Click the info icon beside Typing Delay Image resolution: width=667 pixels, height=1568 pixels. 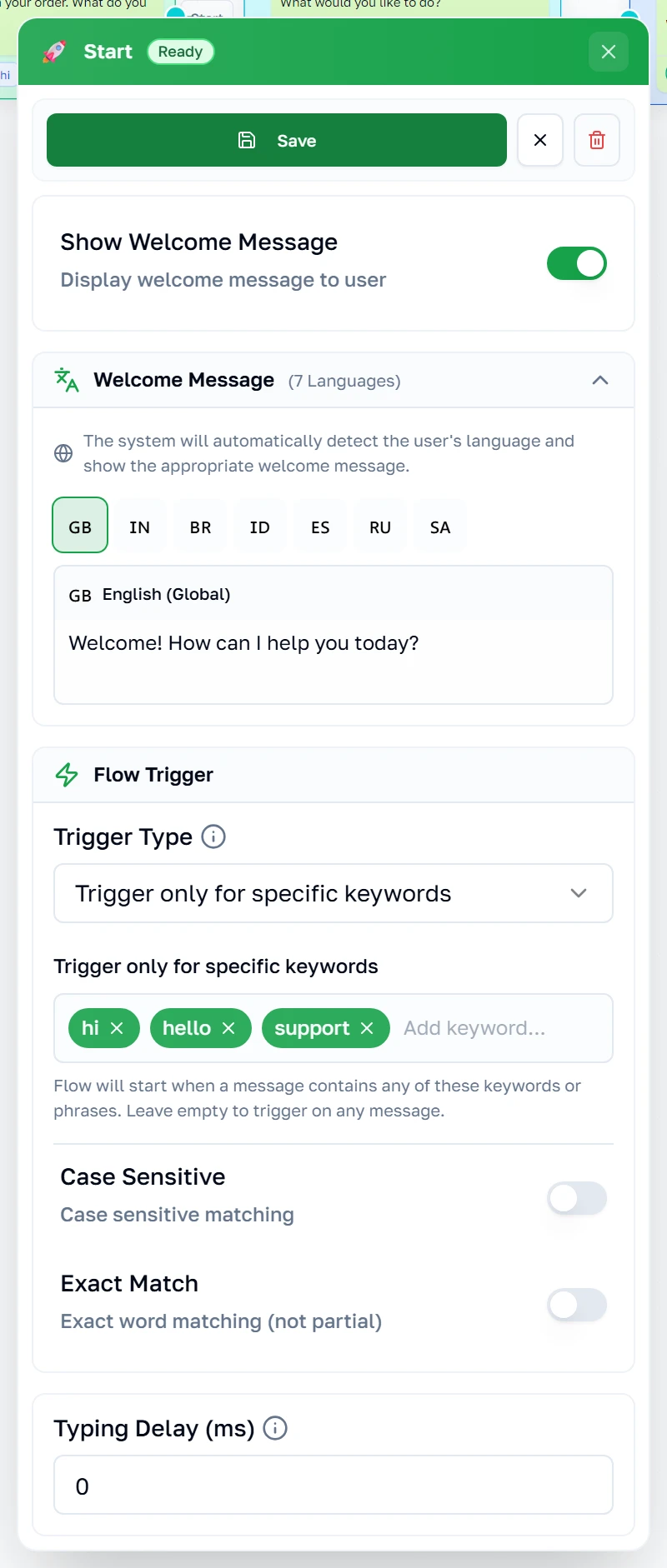click(x=275, y=1428)
